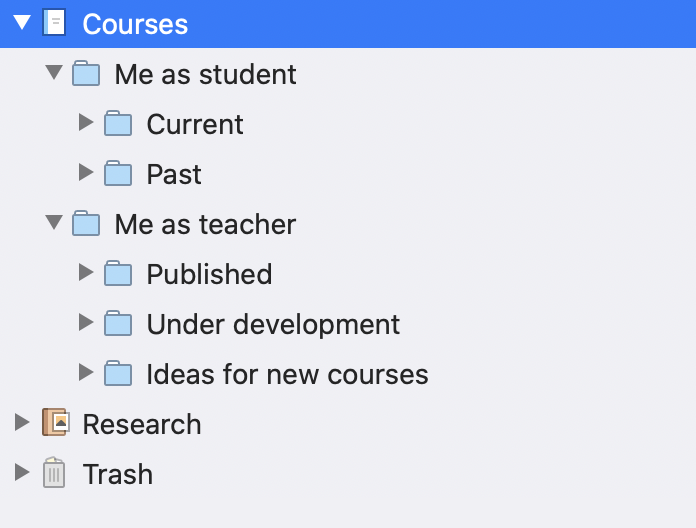Click the Past folder icon
This screenshot has width=696, height=528.
click(118, 173)
